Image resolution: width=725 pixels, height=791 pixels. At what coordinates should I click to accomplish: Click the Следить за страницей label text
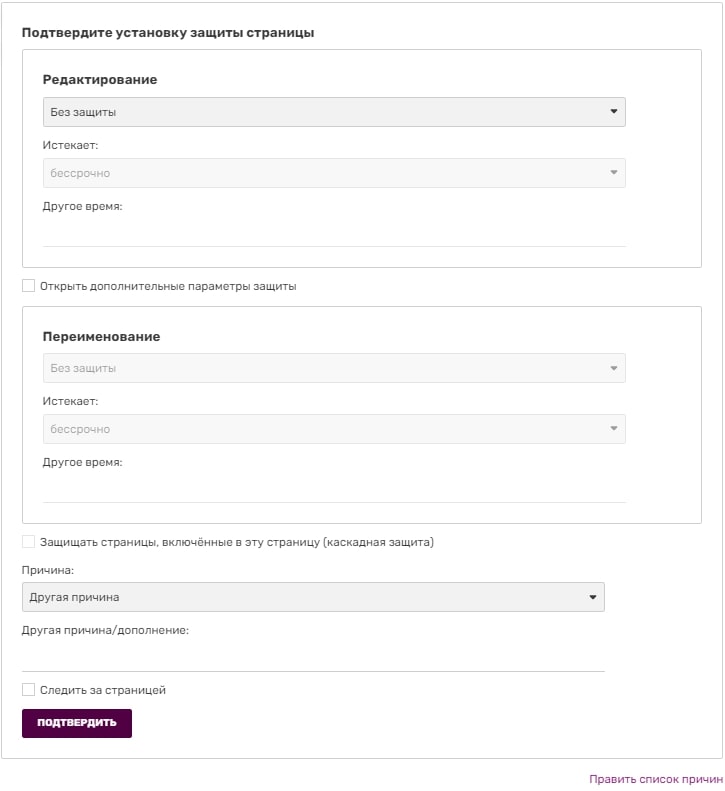[103, 690]
